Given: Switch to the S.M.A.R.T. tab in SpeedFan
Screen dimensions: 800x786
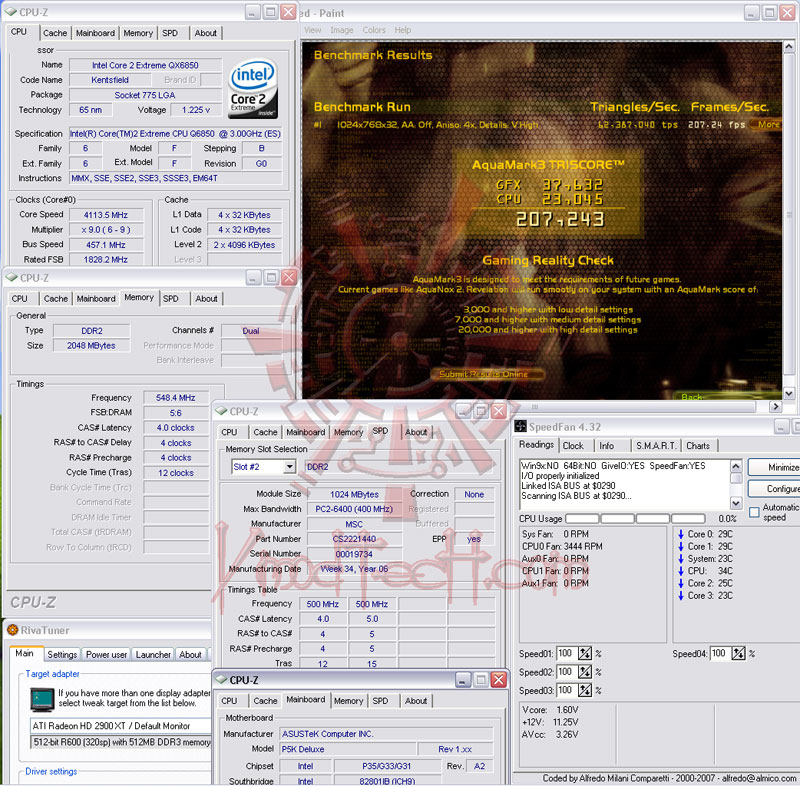Looking at the screenshot, I should [x=656, y=446].
